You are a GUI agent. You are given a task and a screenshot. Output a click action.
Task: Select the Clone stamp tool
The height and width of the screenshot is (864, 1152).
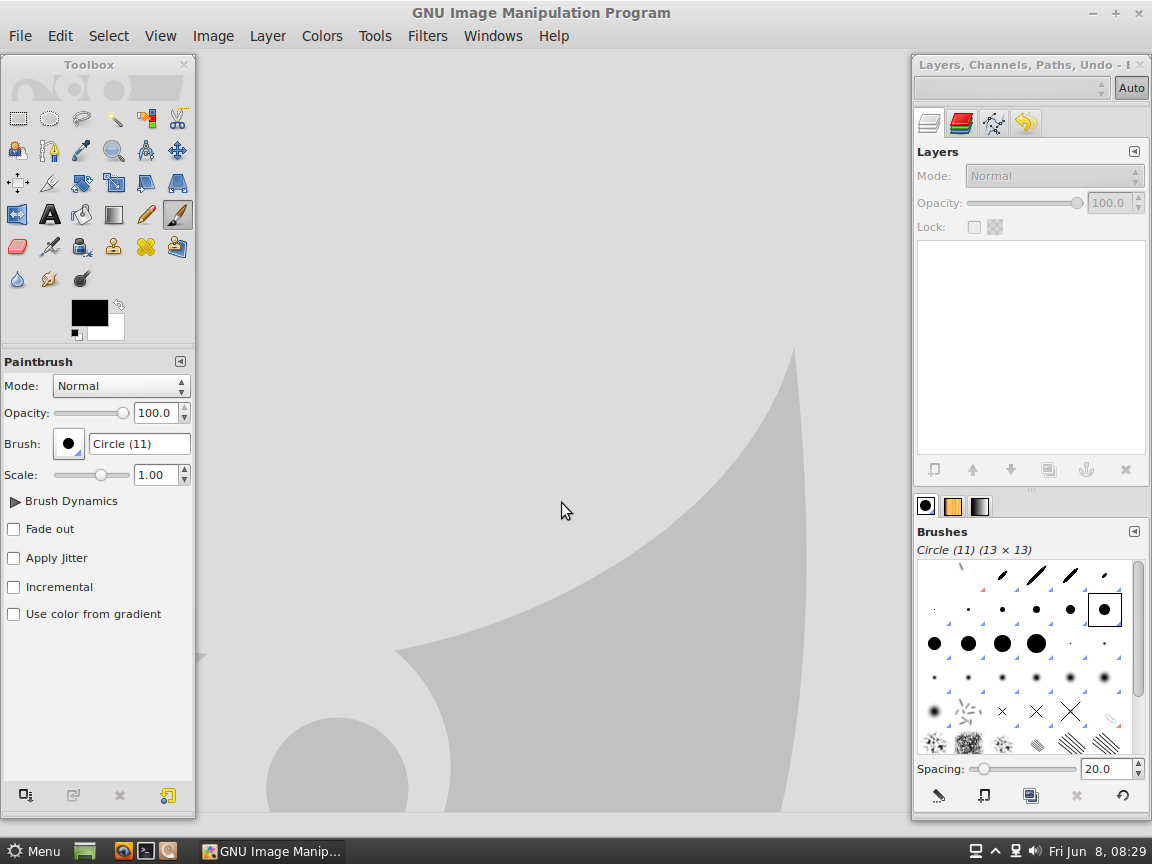pyautogui.click(x=114, y=248)
